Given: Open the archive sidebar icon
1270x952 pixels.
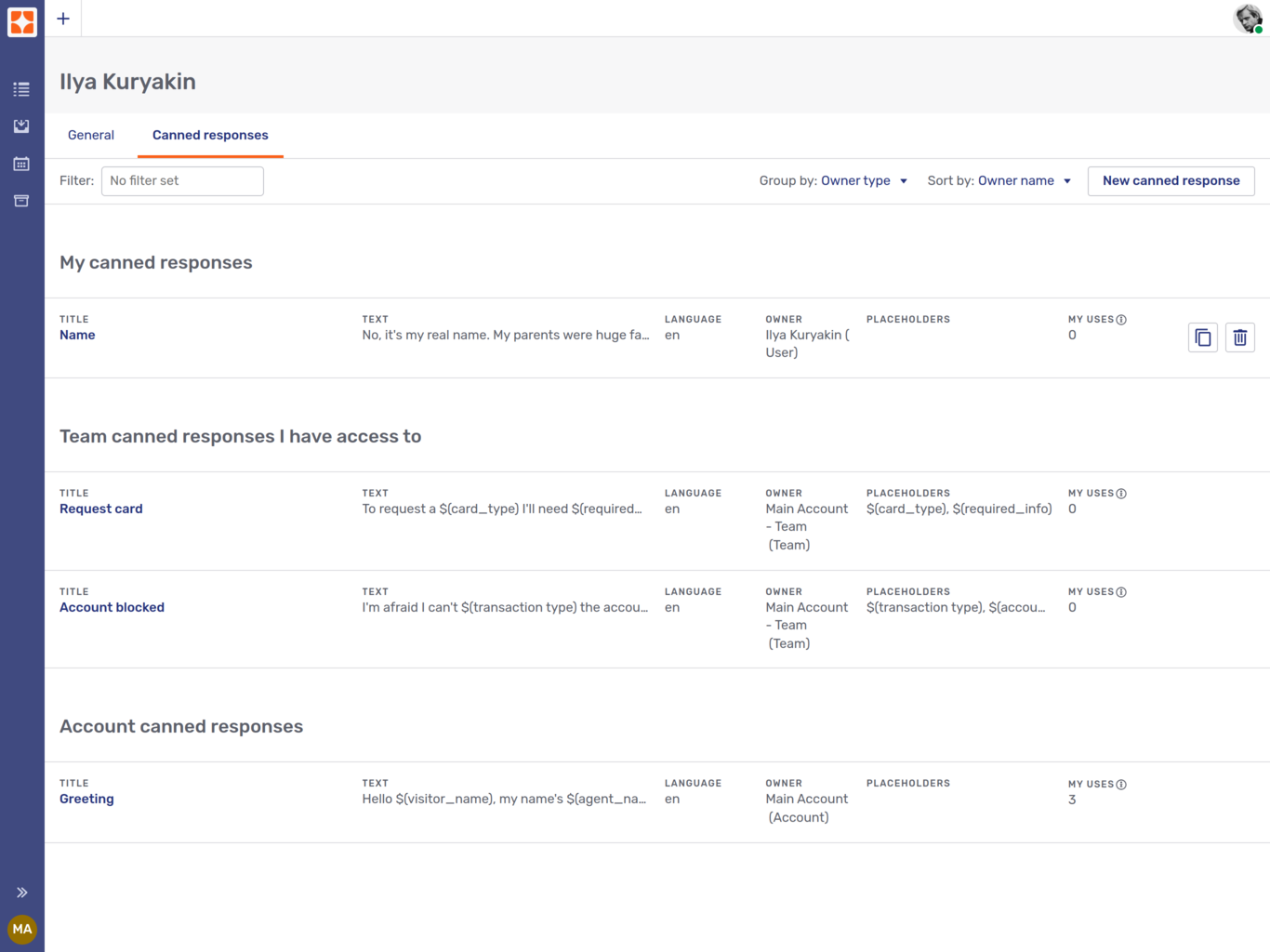Looking at the screenshot, I should pos(21,201).
